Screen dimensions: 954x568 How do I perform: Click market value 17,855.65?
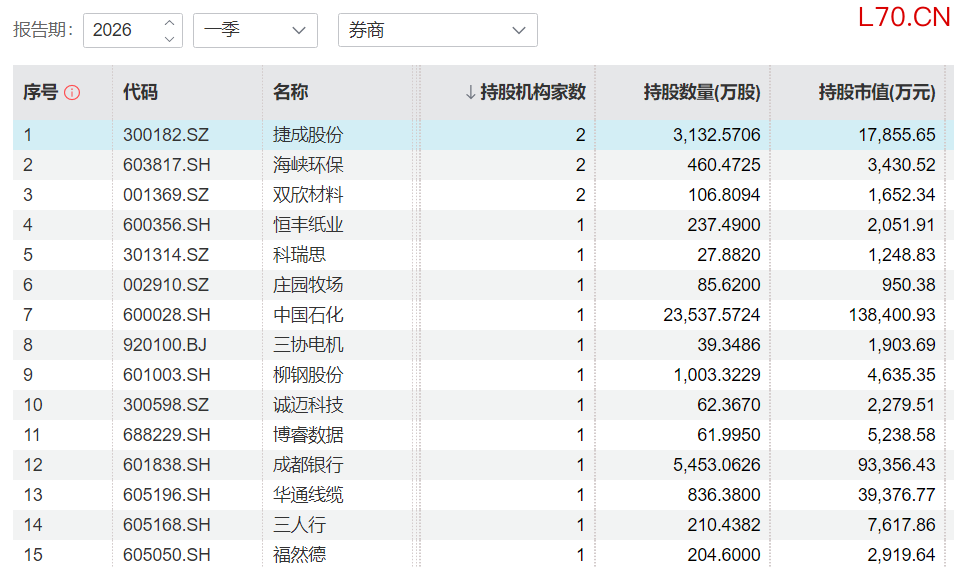pyautogui.click(x=897, y=135)
